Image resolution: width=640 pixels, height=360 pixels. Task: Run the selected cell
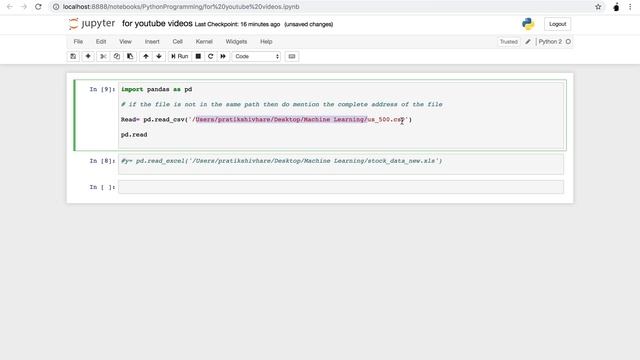(x=180, y=56)
